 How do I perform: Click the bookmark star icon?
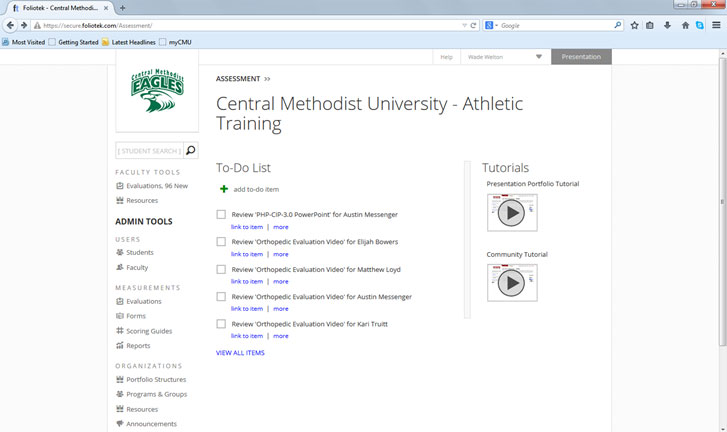click(x=634, y=25)
